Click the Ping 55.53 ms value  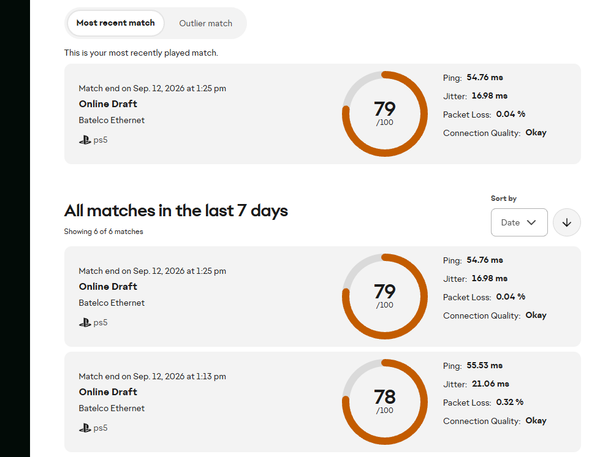(x=484, y=365)
